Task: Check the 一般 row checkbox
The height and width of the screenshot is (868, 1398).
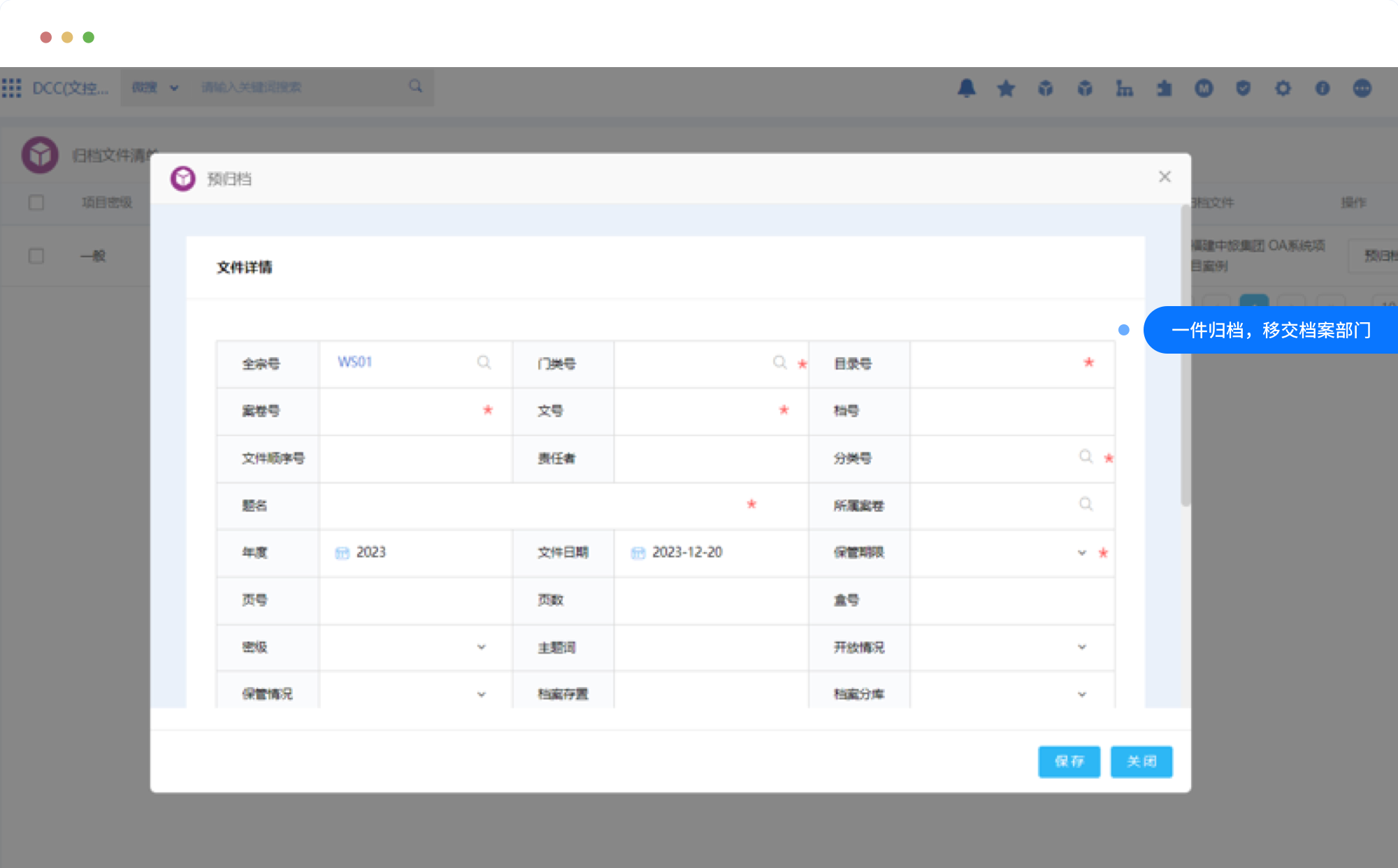Action: pyautogui.click(x=36, y=256)
